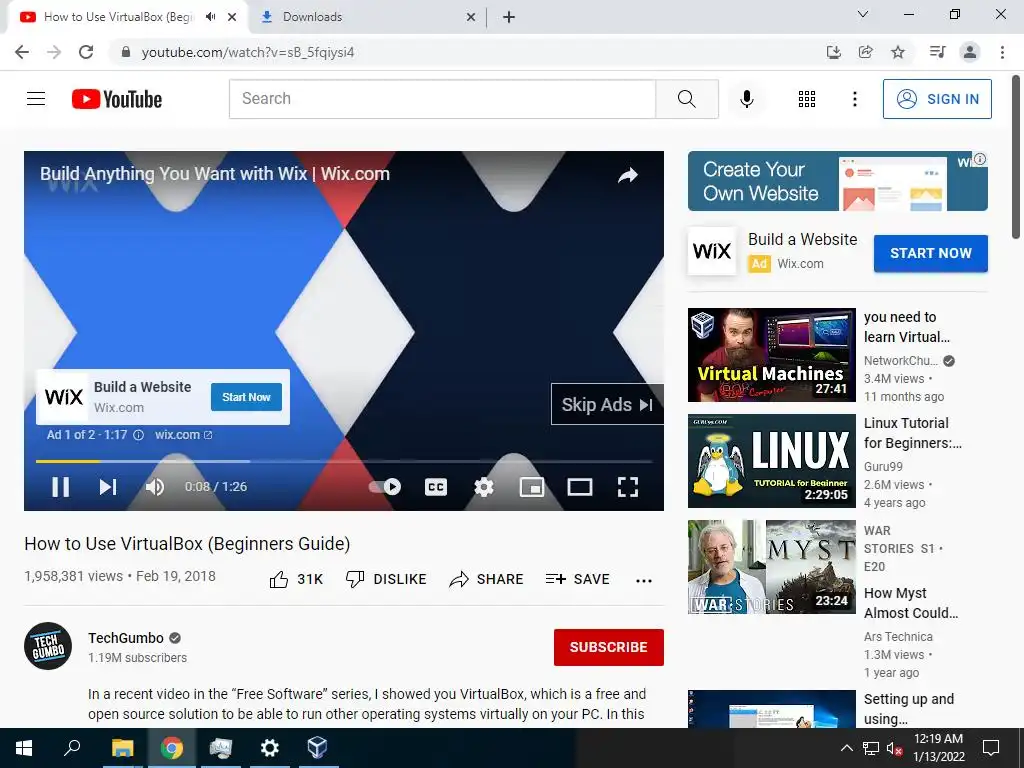This screenshot has height=768, width=1024.
Task: Open the TechGumbo channel avatar
Action: pyautogui.click(x=48, y=646)
